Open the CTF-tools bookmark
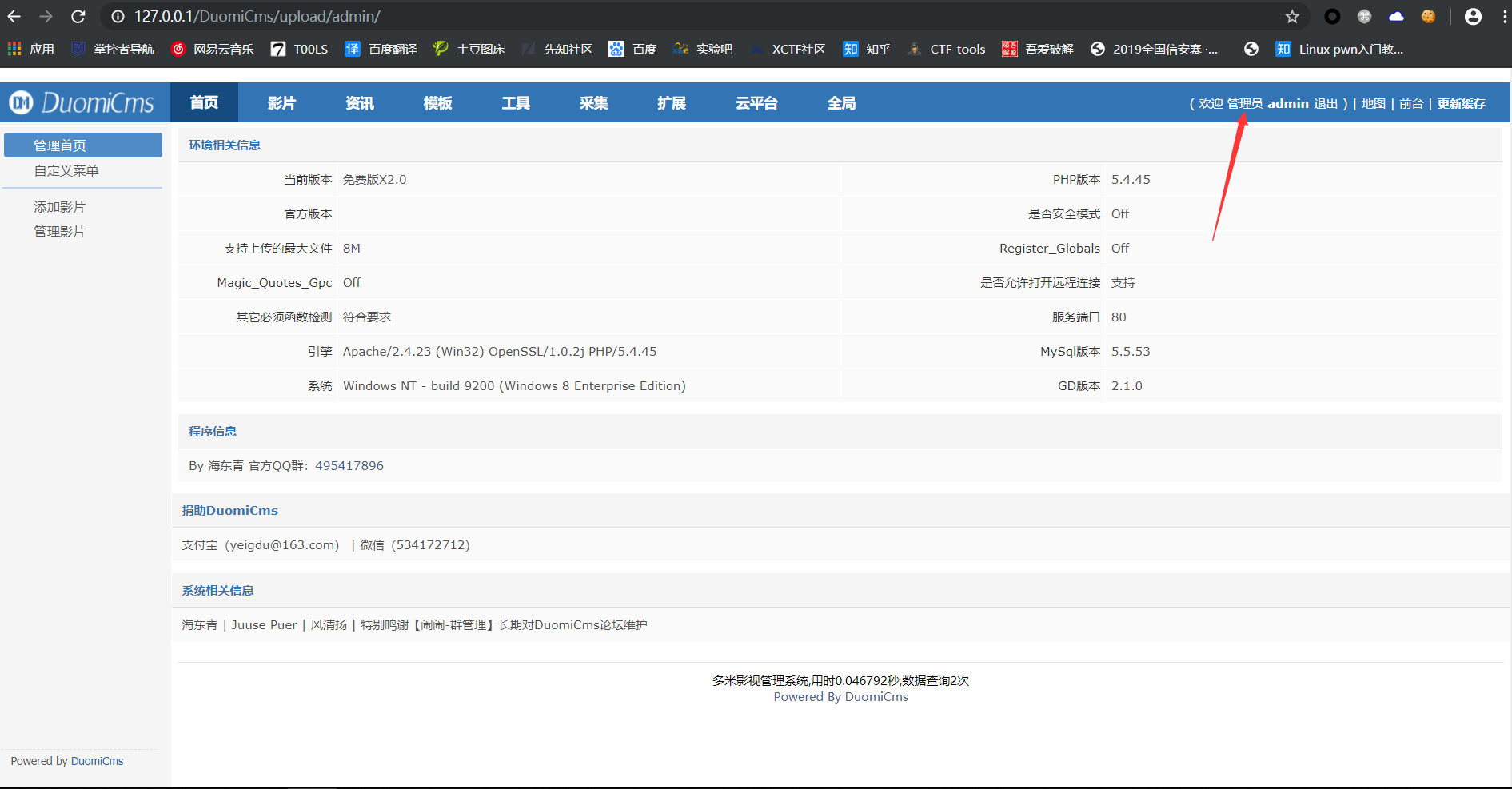Image resolution: width=1512 pixels, height=789 pixels. 947,49
